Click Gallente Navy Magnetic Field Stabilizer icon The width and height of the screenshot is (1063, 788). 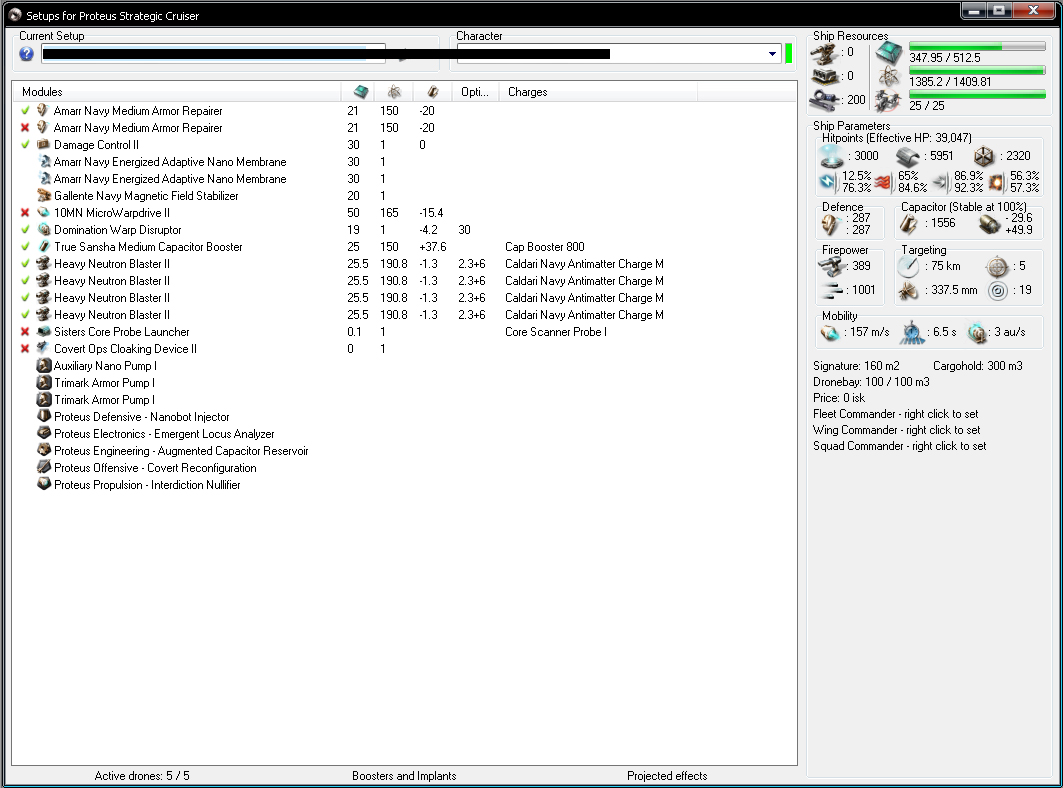click(x=43, y=195)
